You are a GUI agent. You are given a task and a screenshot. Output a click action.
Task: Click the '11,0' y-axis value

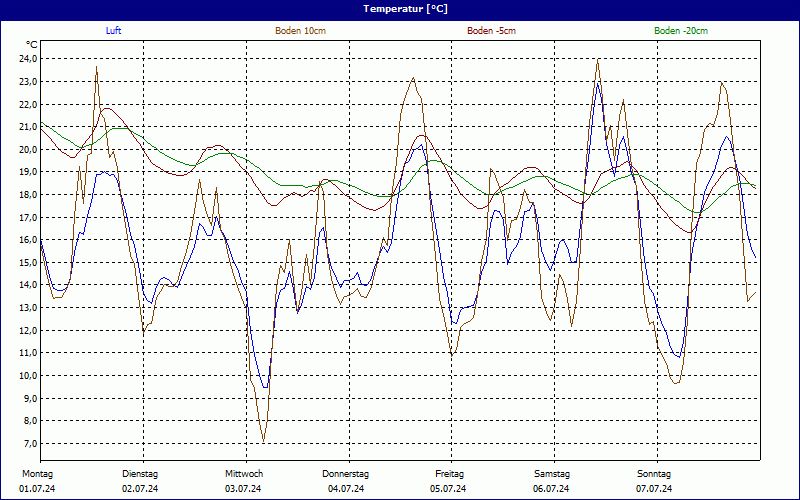pos(29,353)
